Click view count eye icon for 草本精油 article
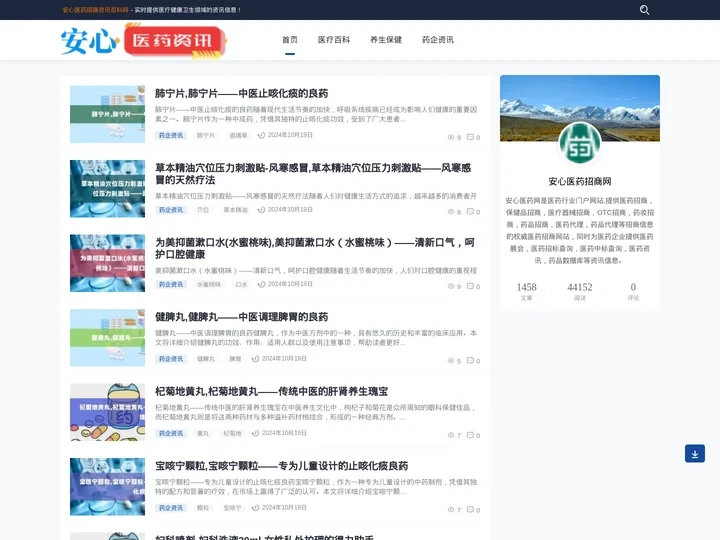Viewport: 720px width, 540px height. click(451, 212)
